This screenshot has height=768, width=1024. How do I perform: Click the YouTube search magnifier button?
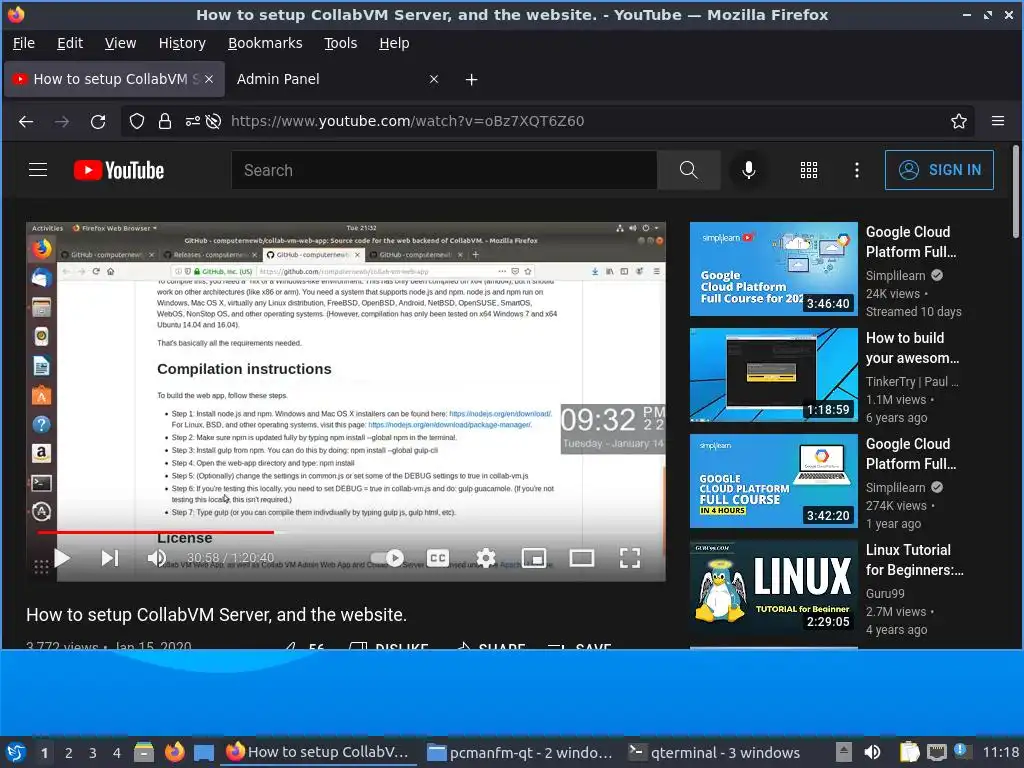coord(688,170)
